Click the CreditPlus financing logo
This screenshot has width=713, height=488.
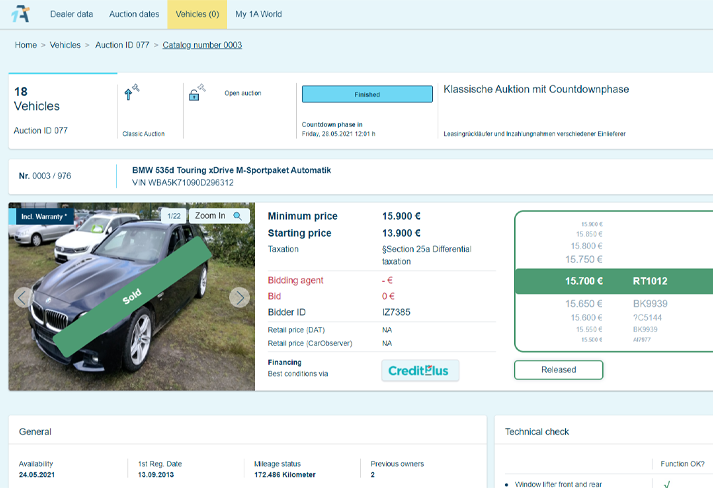click(x=420, y=371)
